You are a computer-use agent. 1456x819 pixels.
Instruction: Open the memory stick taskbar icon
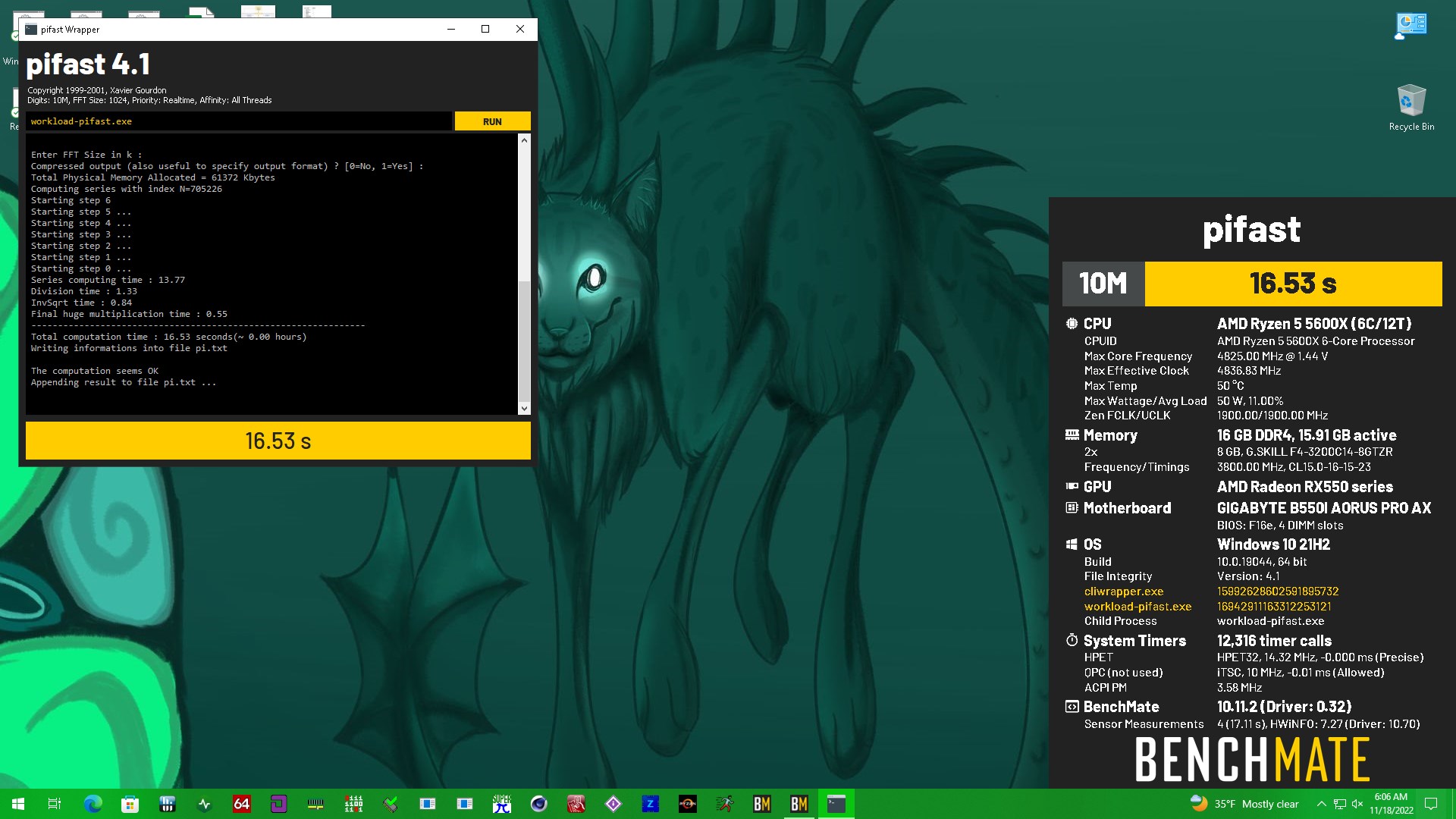315,804
